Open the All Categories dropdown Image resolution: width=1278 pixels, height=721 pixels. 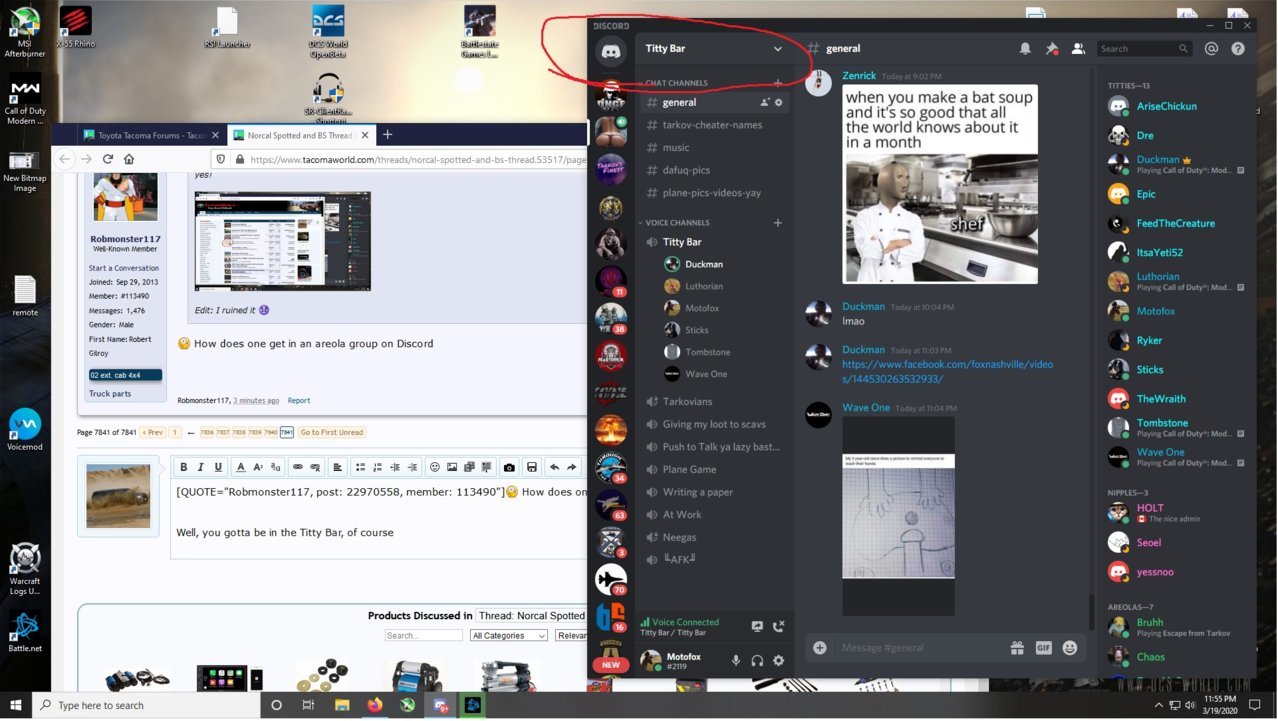(509, 635)
